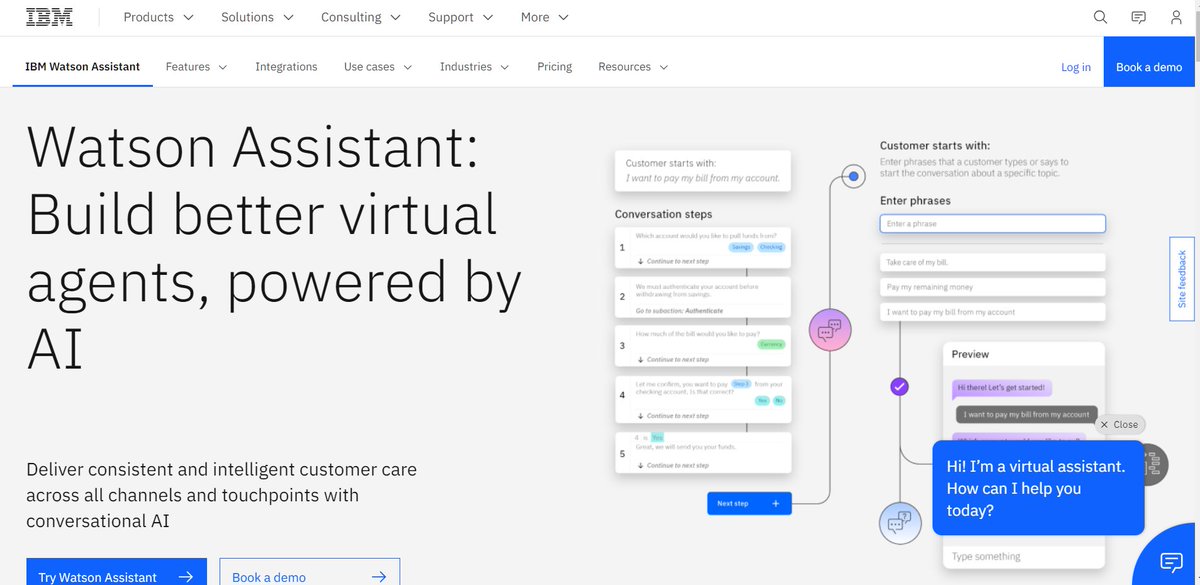This screenshot has height=585, width=1200.
Task: Click the 'Enter phrases' heading
Action: click(x=915, y=201)
